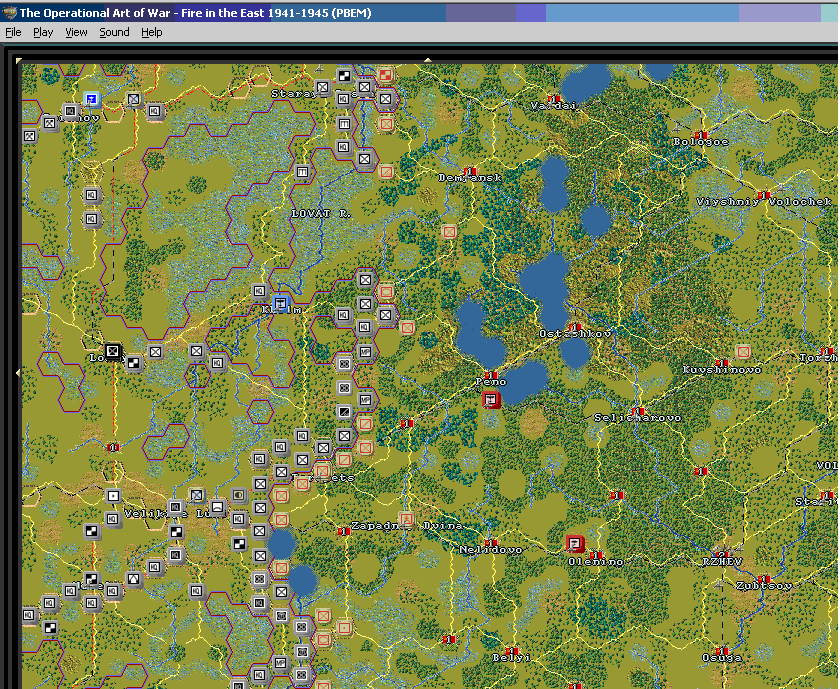Click the Belyi town label

click(x=511, y=657)
